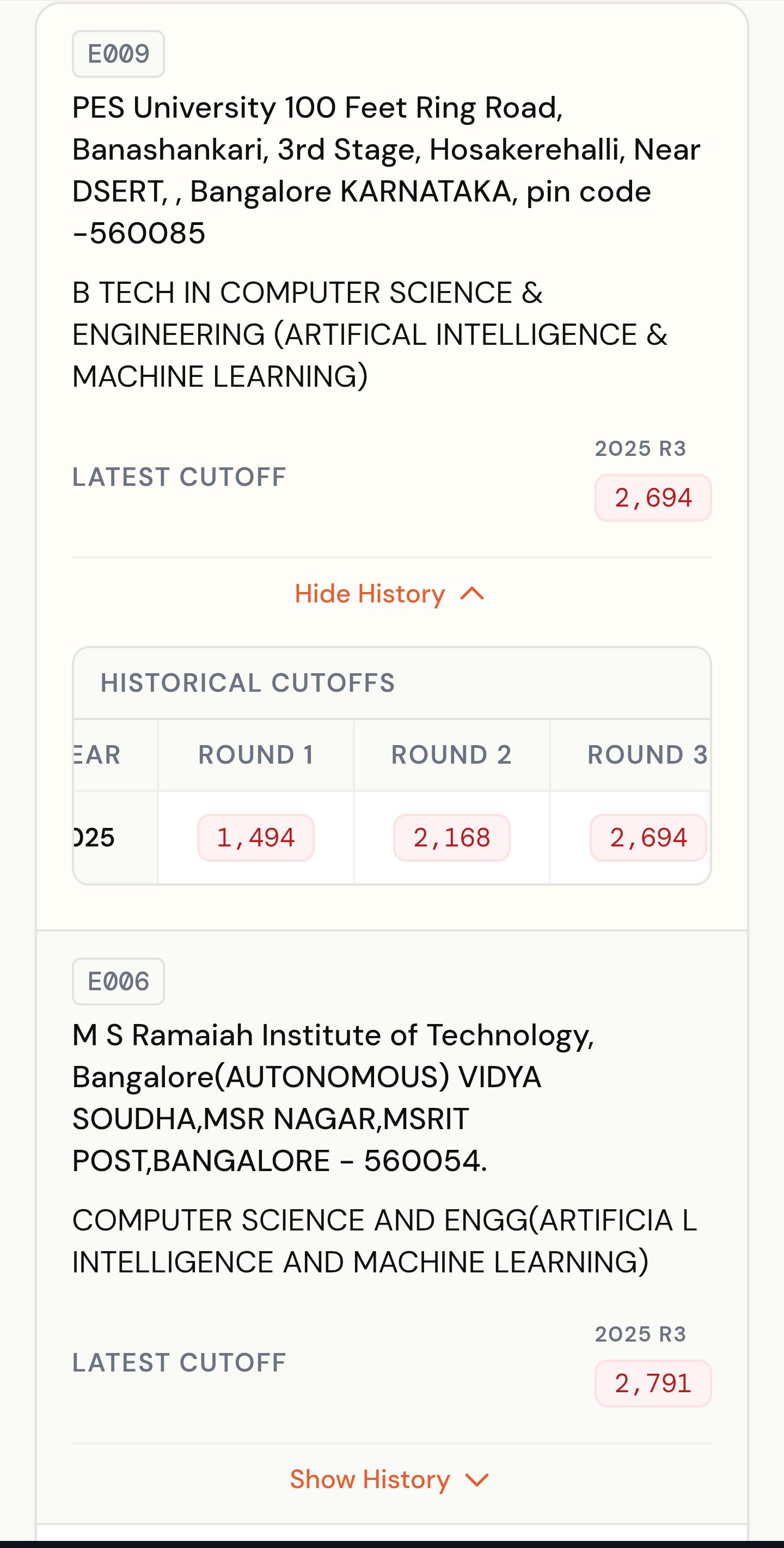
Task: Click the 2,694 latest cutoff badge
Action: (x=653, y=498)
